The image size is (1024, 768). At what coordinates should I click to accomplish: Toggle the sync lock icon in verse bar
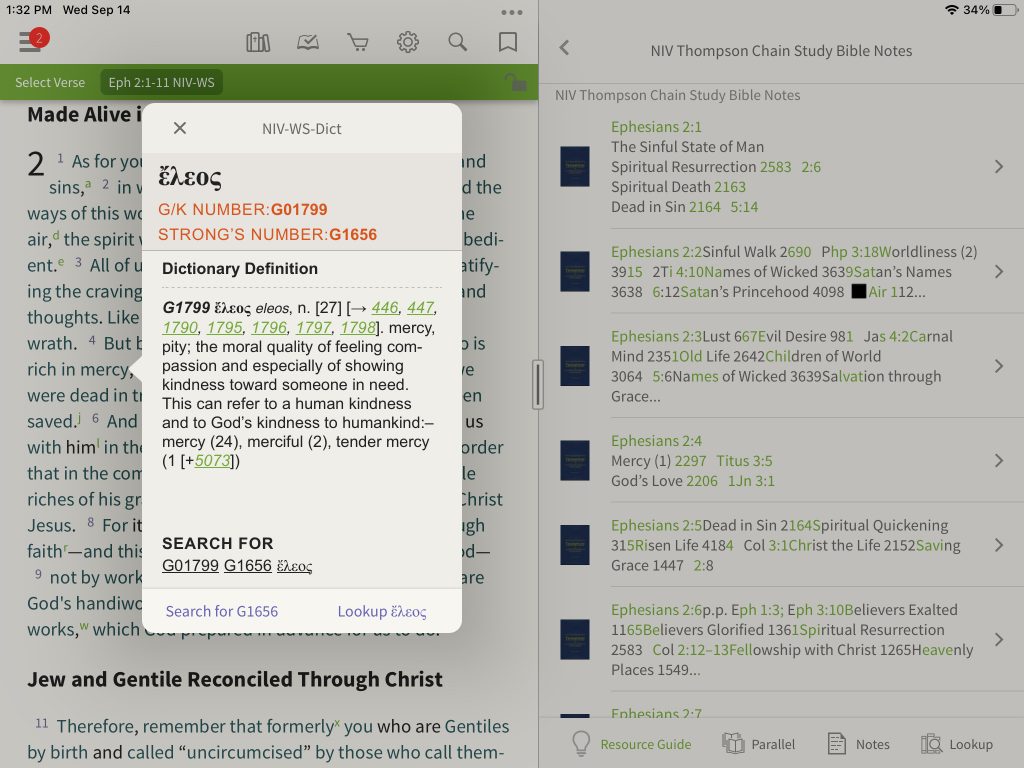tap(515, 82)
